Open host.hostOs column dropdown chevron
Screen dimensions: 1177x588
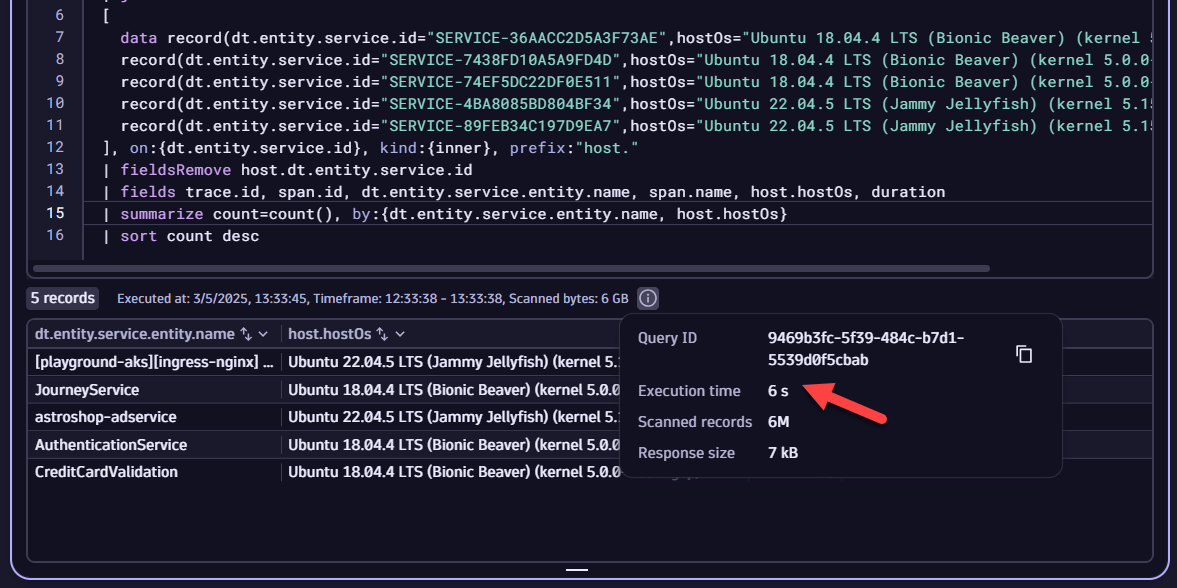click(400, 333)
